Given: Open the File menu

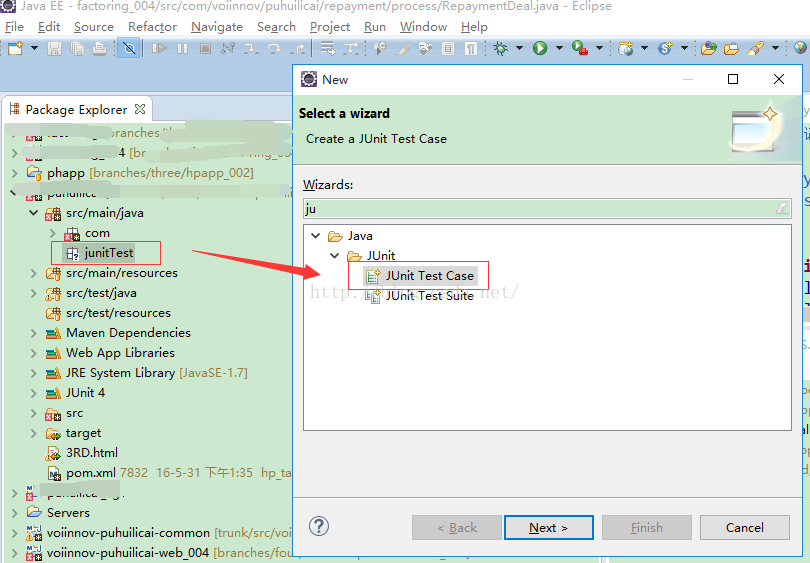Looking at the screenshot, I should (14, 27).
